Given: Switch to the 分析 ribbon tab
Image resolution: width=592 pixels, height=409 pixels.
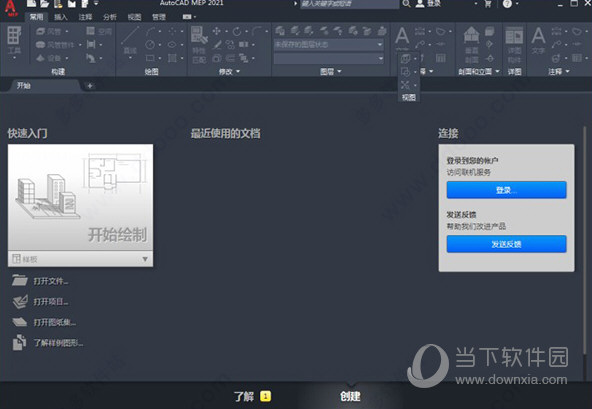Looking at the screenshot, I should click(110, 17).
